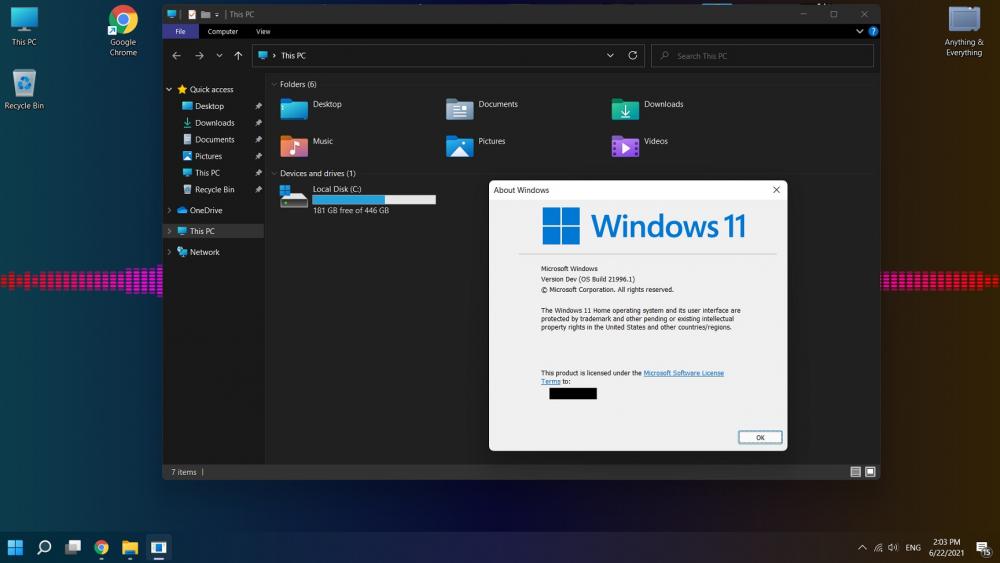The width and height of the screenshot is (1000, 563).
Task: Go up one level with the up arrow
Action: [x=238, y=56]
